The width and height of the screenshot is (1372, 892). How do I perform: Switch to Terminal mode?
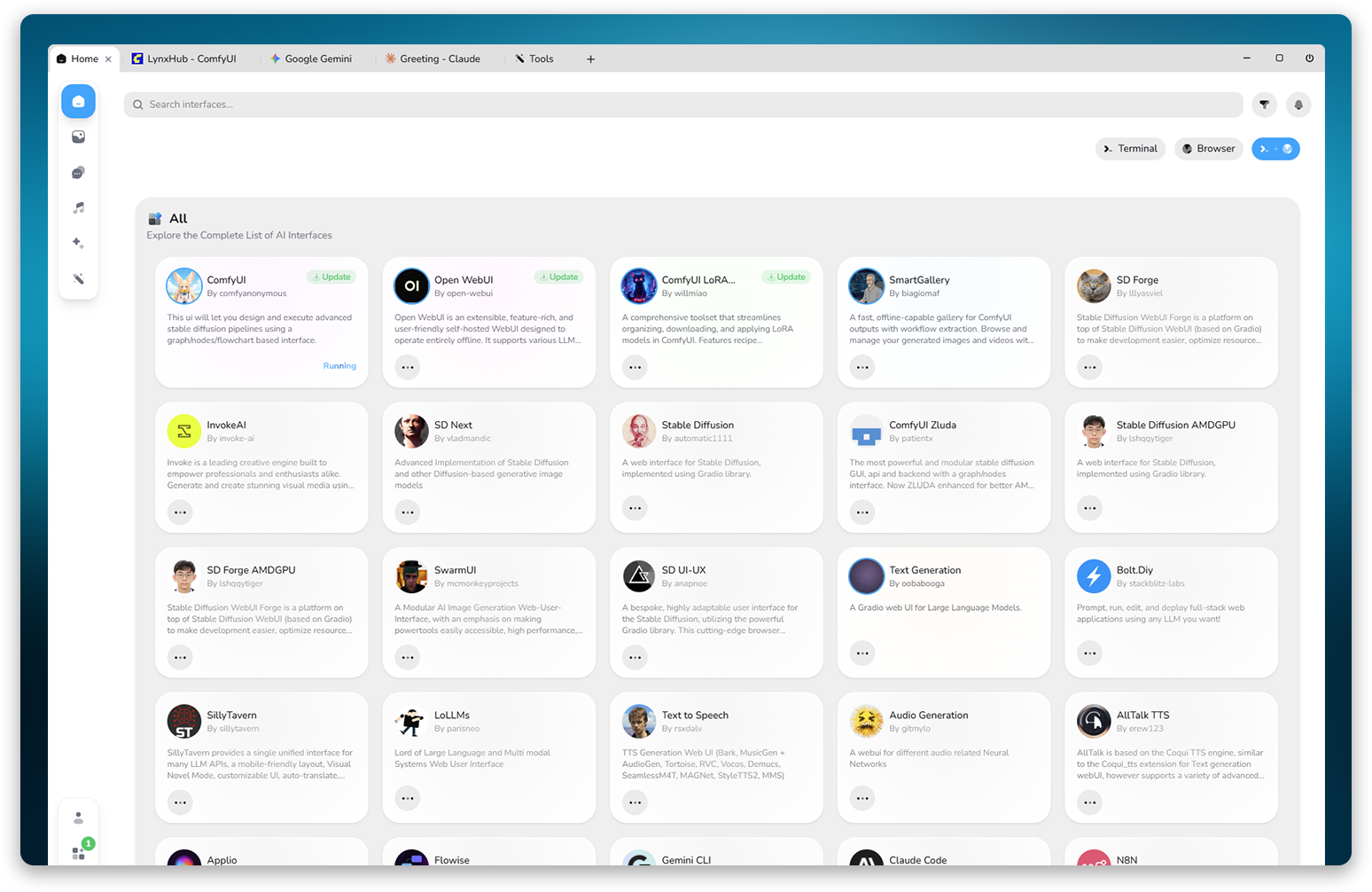click(1131, 149)
